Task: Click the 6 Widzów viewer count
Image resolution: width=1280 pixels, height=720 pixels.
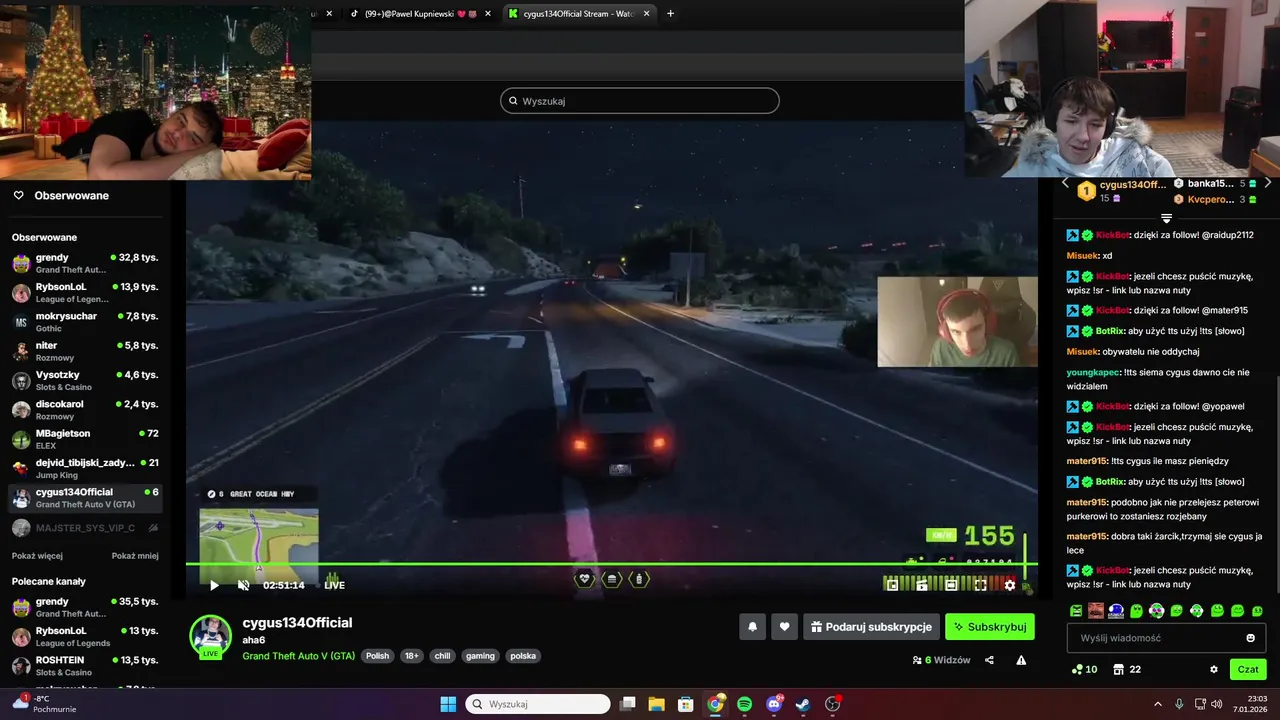Action: tap(941, 660)
